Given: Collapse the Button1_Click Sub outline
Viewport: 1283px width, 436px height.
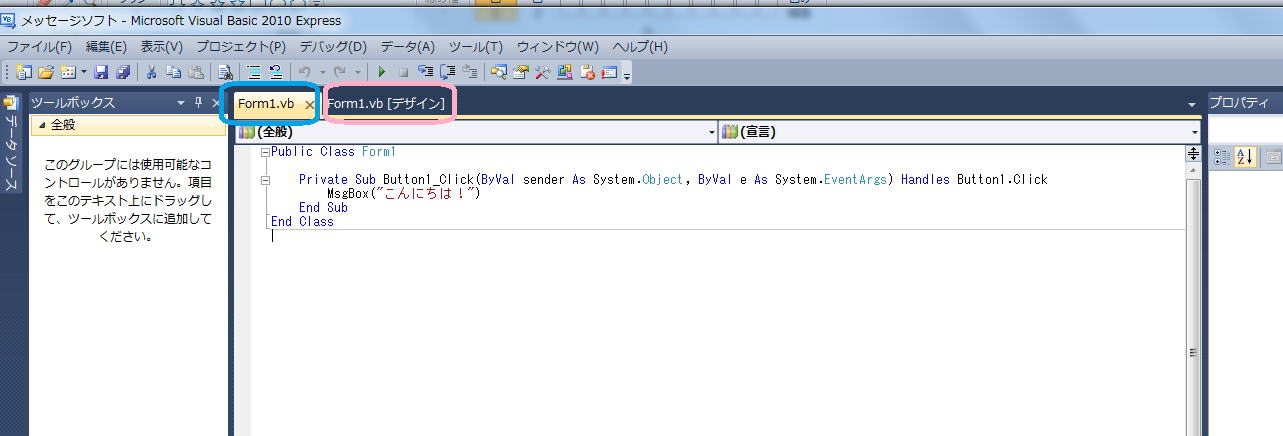Looking at the screenshot, I should click(264, 180).
